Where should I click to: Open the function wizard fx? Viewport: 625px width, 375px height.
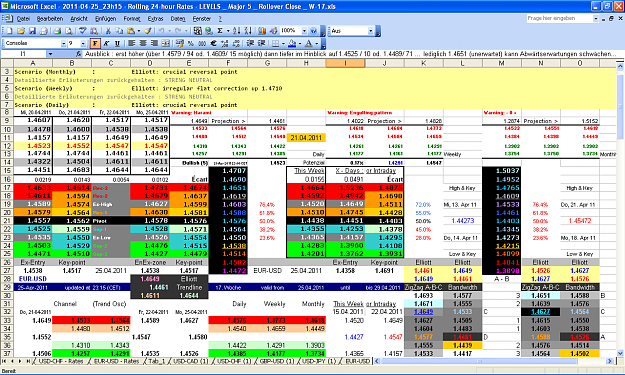click(x=79, y=54)
